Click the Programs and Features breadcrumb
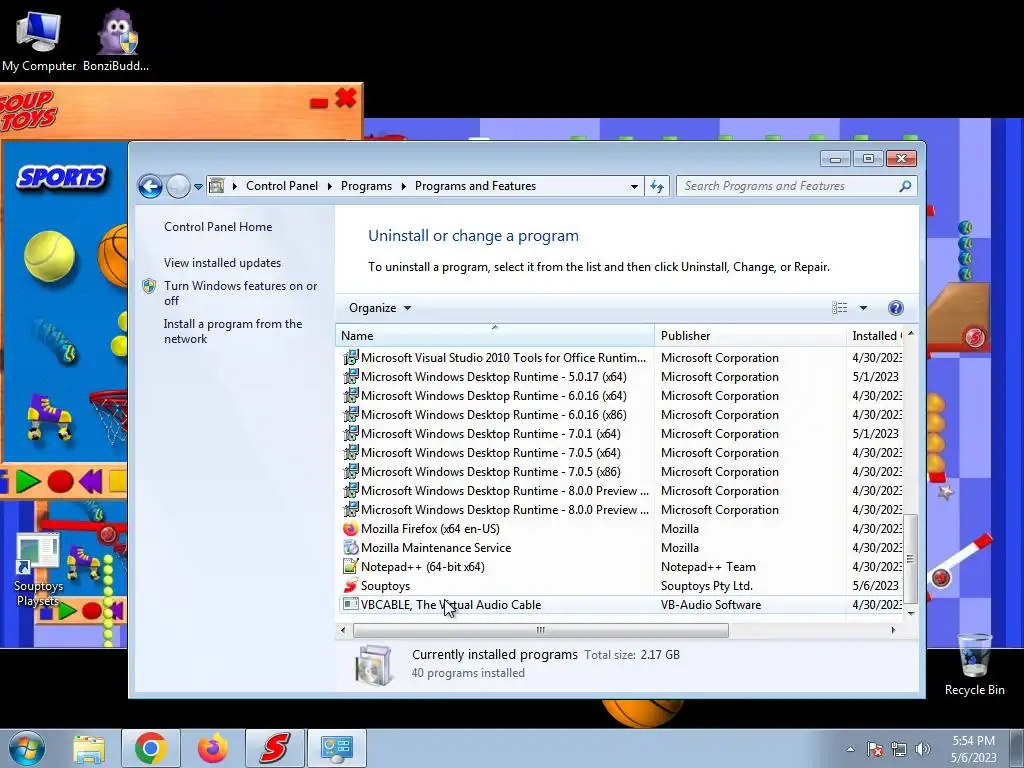Screen dimensions: 1024x768 coord(475,186)
